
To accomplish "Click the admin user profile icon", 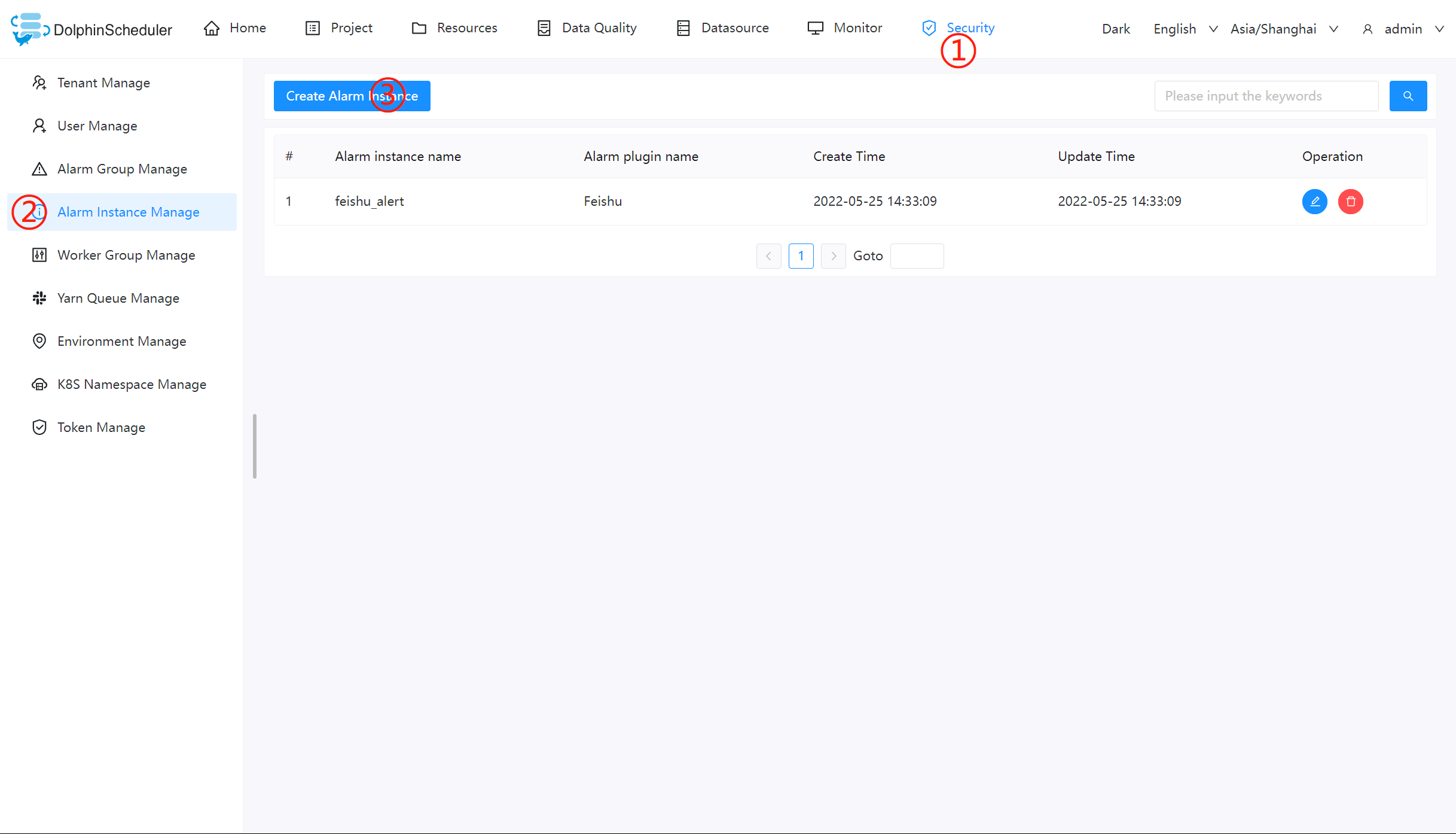I will pyautogui.click(x=1367, y=29).
